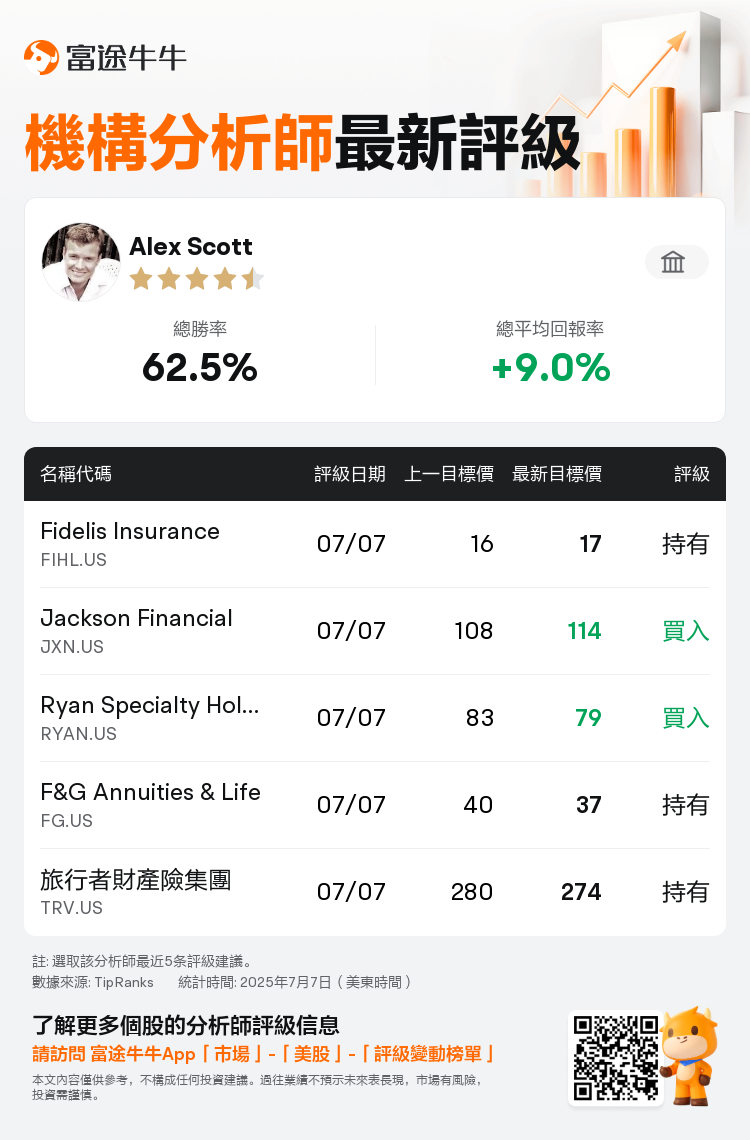
Task: Open the 評級變動榜單 link text
Action: point(428,1053)
